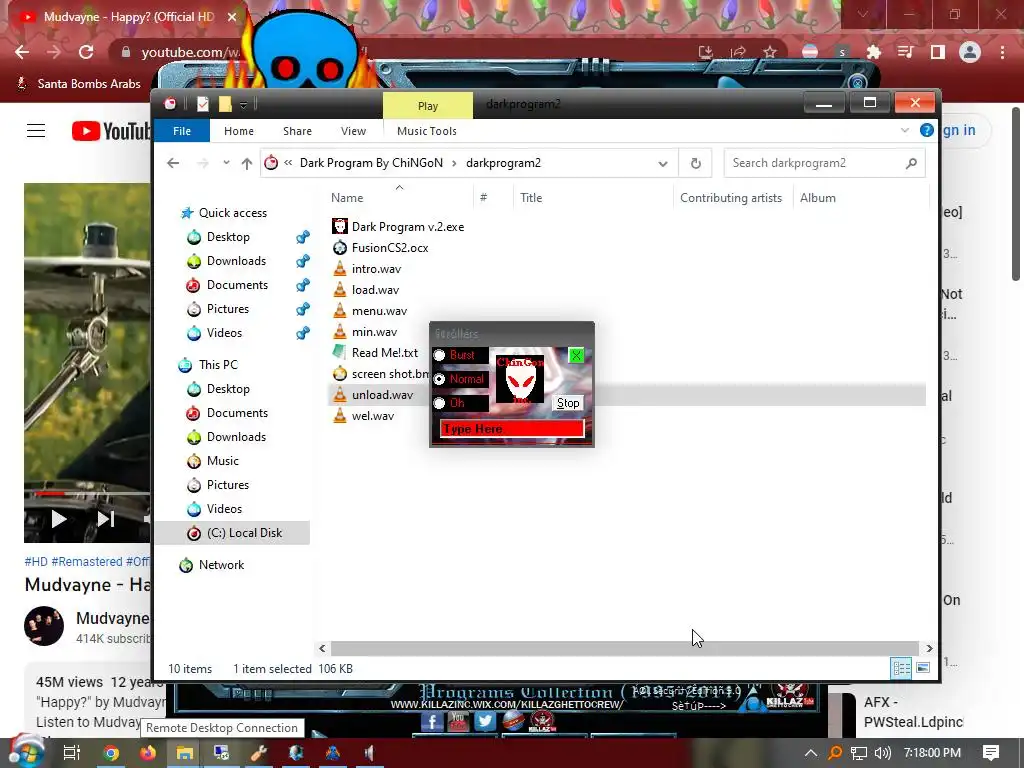Screen dimensions: 1024x768
Task: Open the Home ribbon tab
Action: (x=238, y=131)
